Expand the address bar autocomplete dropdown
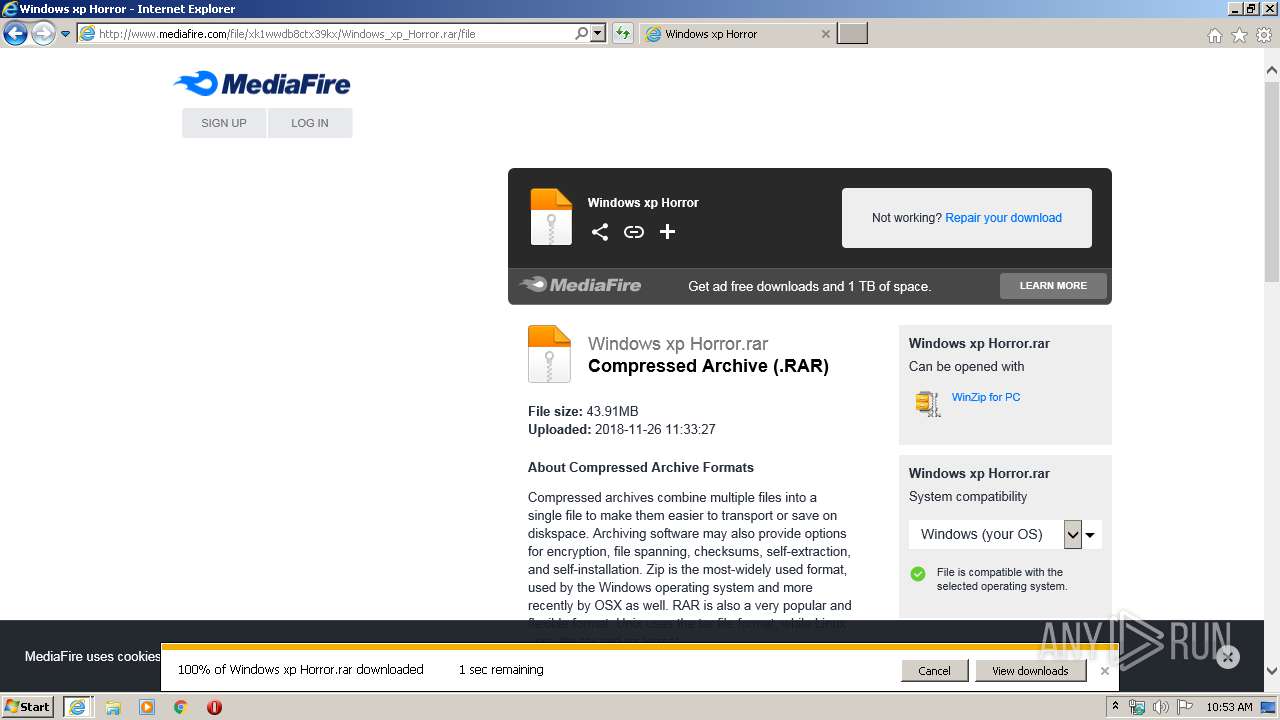1280x720 pixels. pos(598,33)
